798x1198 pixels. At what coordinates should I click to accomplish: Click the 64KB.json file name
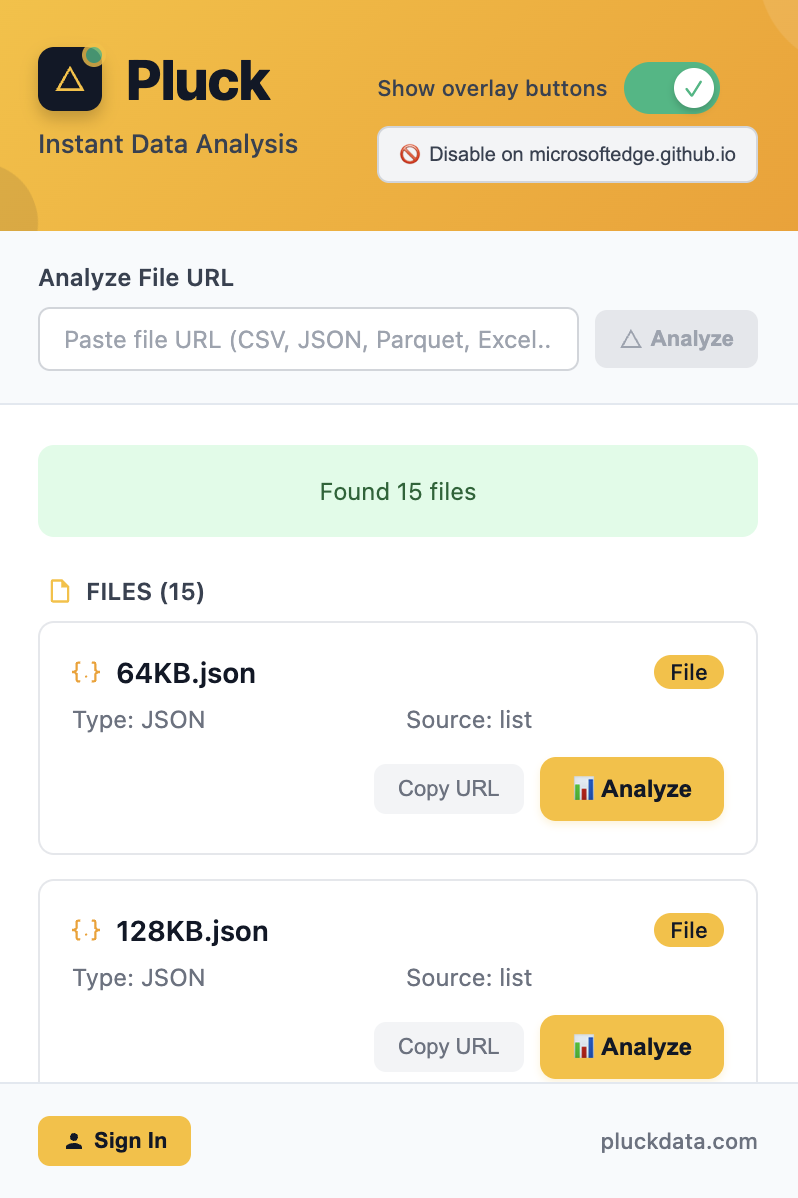click(x=186, y=673)
